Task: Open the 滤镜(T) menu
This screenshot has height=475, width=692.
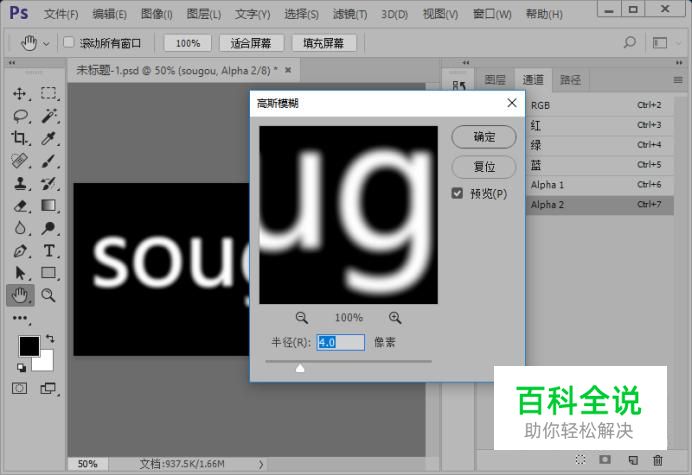Action: coord(350,14)
